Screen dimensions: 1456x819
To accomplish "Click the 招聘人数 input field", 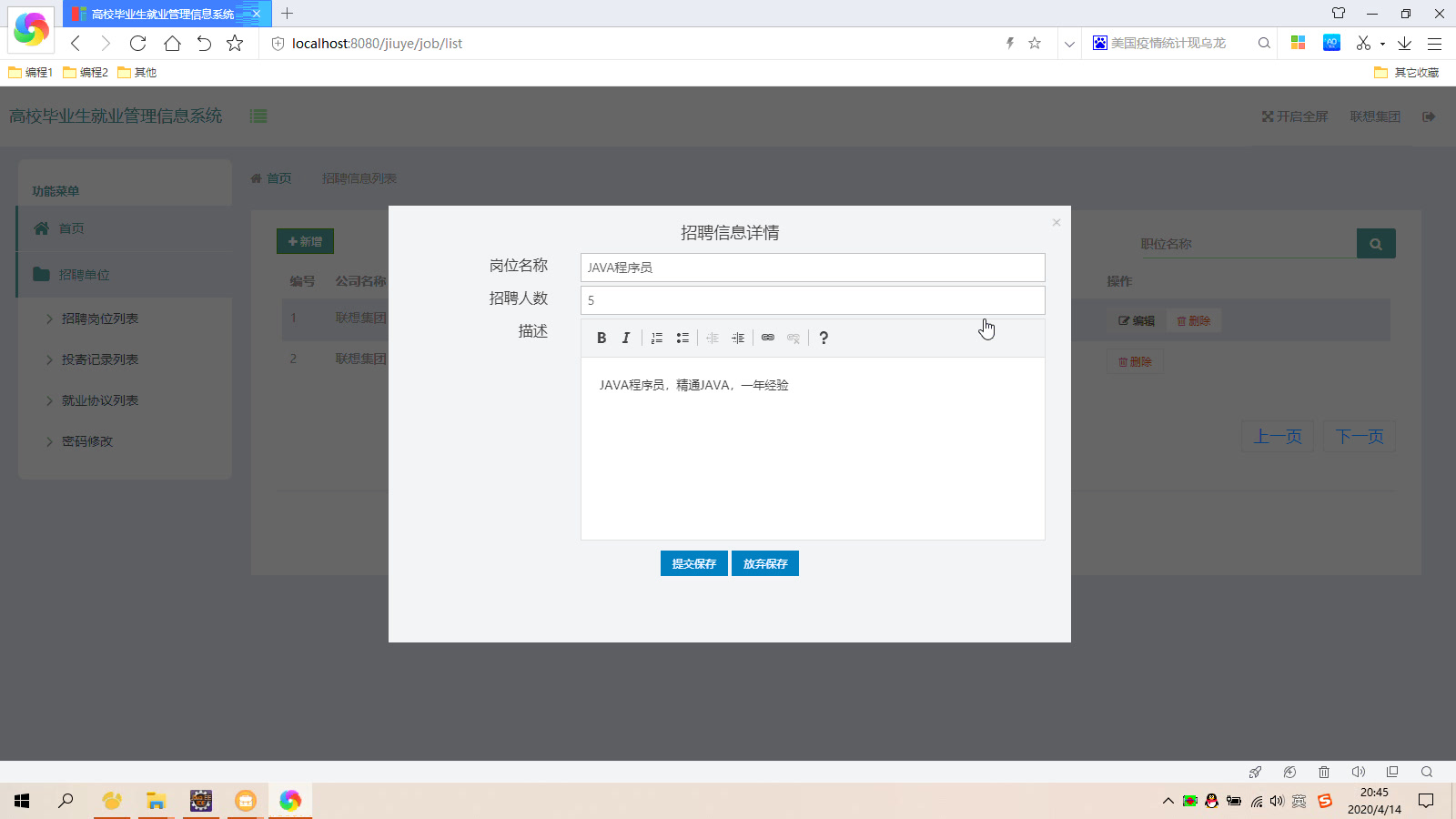I will [x=813, y=300].
